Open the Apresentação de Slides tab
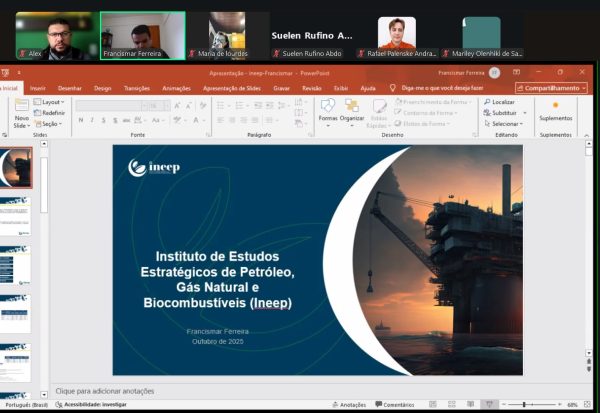Screen dimensions: 600x413 pyautogui.click(x=233, y=88)
